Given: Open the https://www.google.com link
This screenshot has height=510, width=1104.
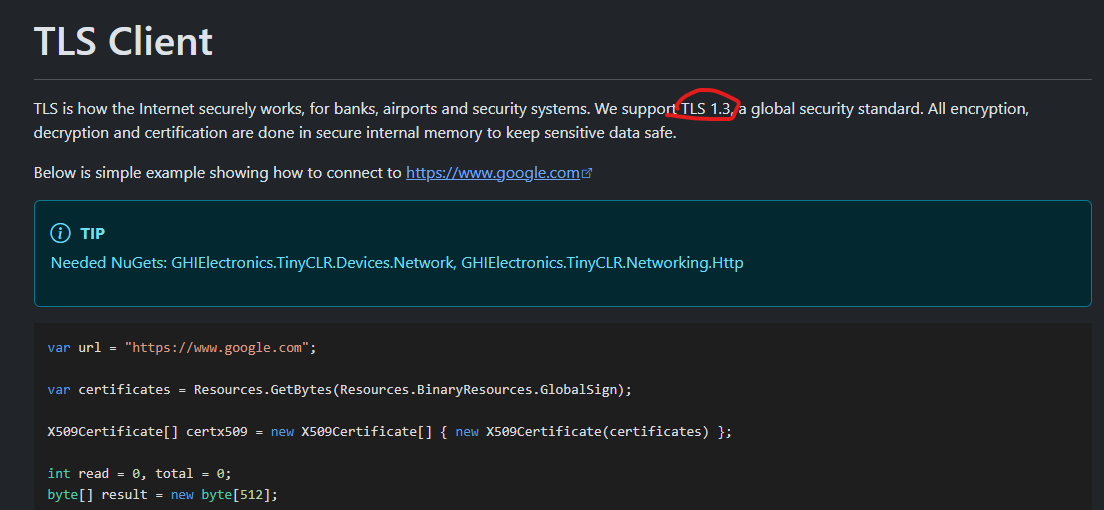Looking at the screenshot, I should (493, 173).
